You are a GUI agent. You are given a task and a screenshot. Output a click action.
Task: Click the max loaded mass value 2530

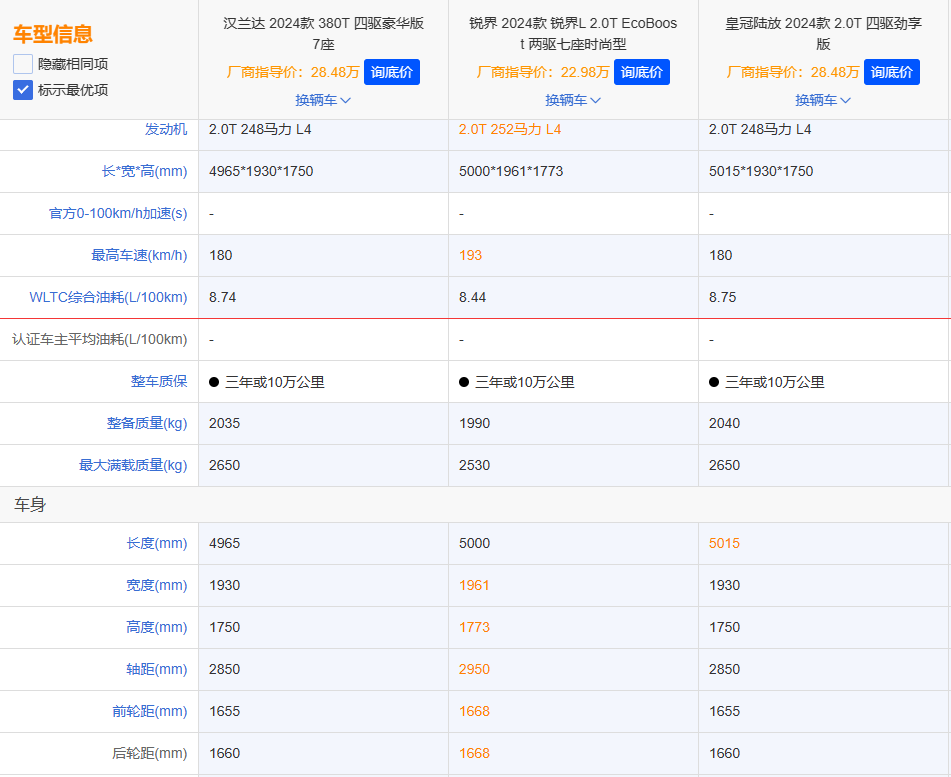click(x=474, y=465)
